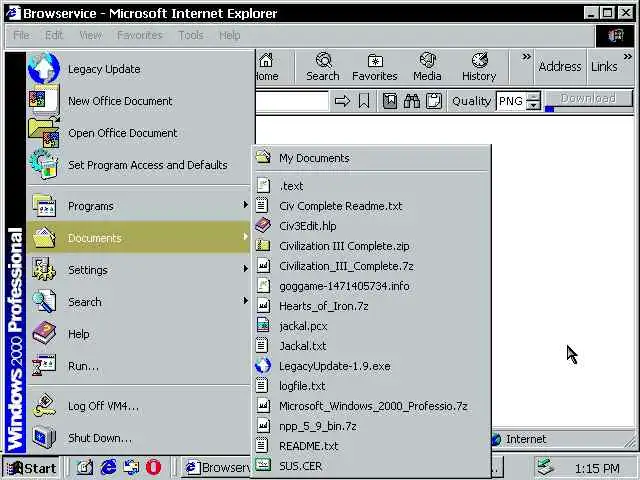Open Civilization_III_Complete.7z

click(x=371, y=266)
